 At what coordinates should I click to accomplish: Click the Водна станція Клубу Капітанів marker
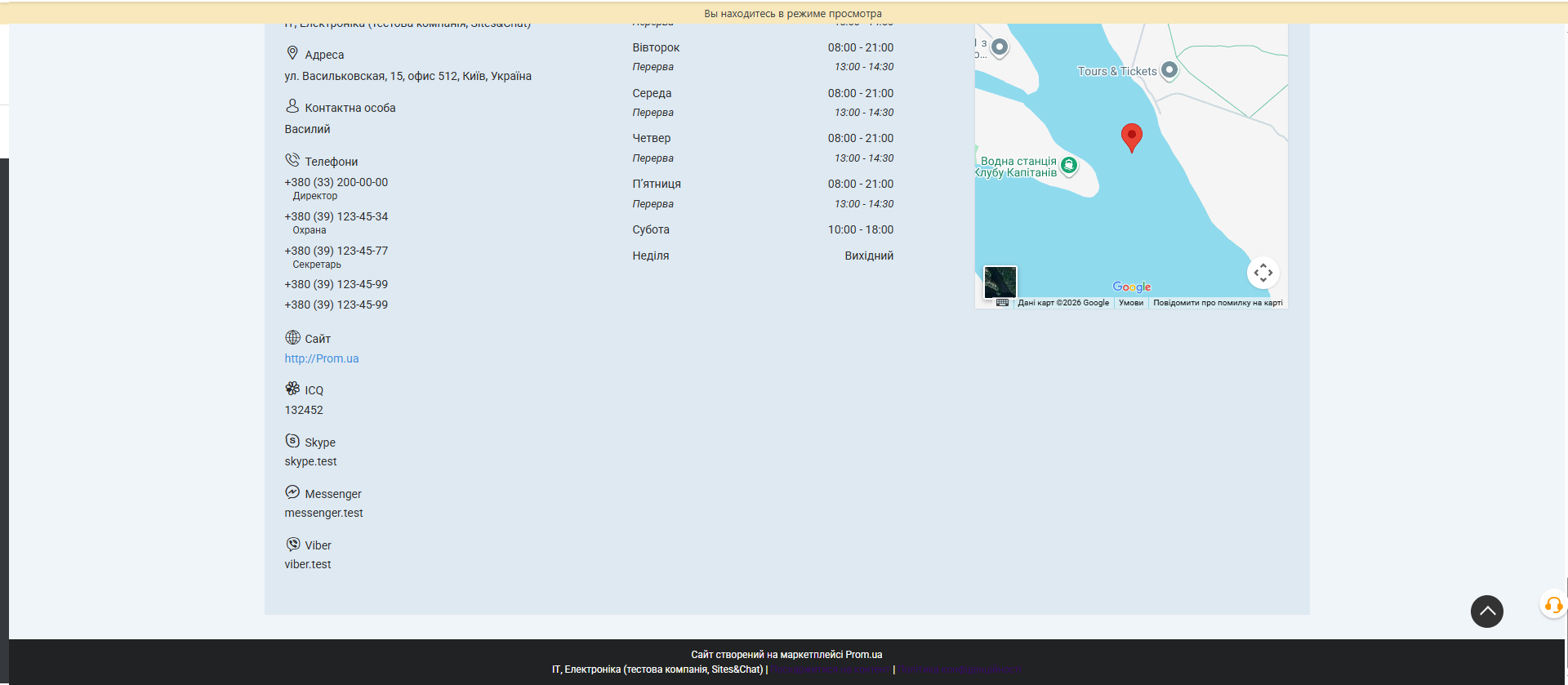tap(1068, 166)
